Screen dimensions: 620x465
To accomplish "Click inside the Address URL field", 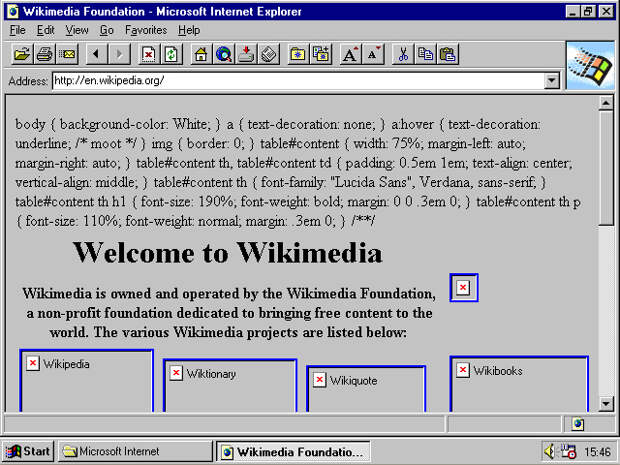I will pos(298,81).
